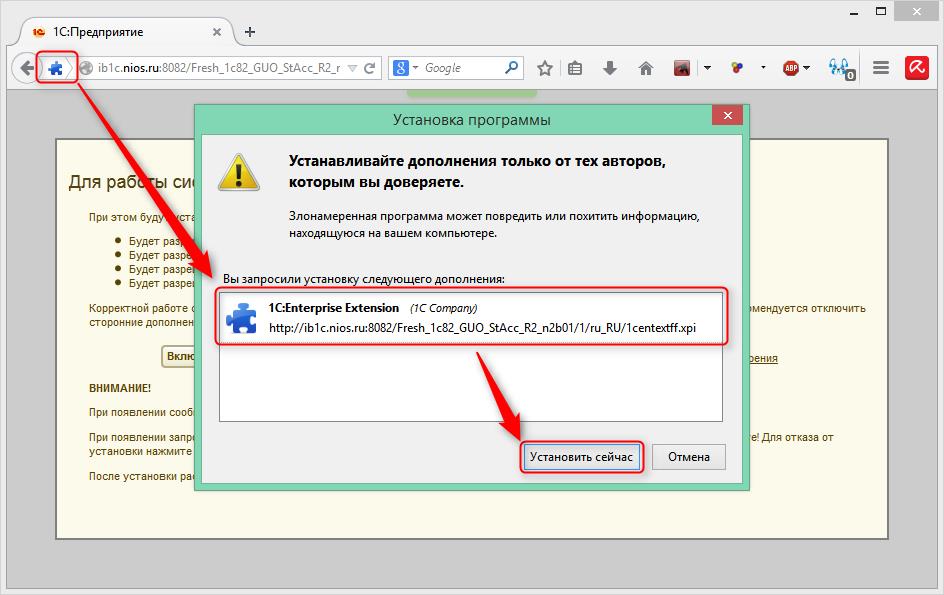Viewport: 944px width, 595px height.
Task: Expand the search engine selector arrow
Action: pos(415,68)
